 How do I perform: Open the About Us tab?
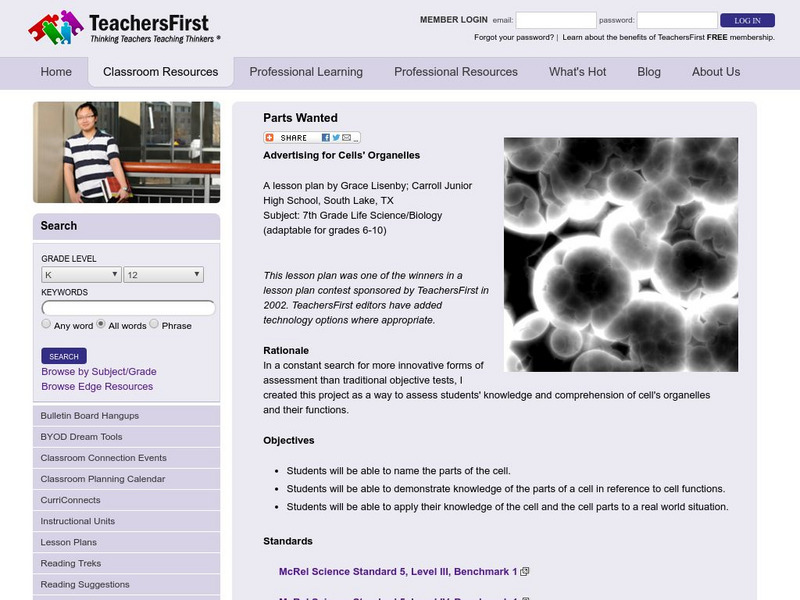716,72
